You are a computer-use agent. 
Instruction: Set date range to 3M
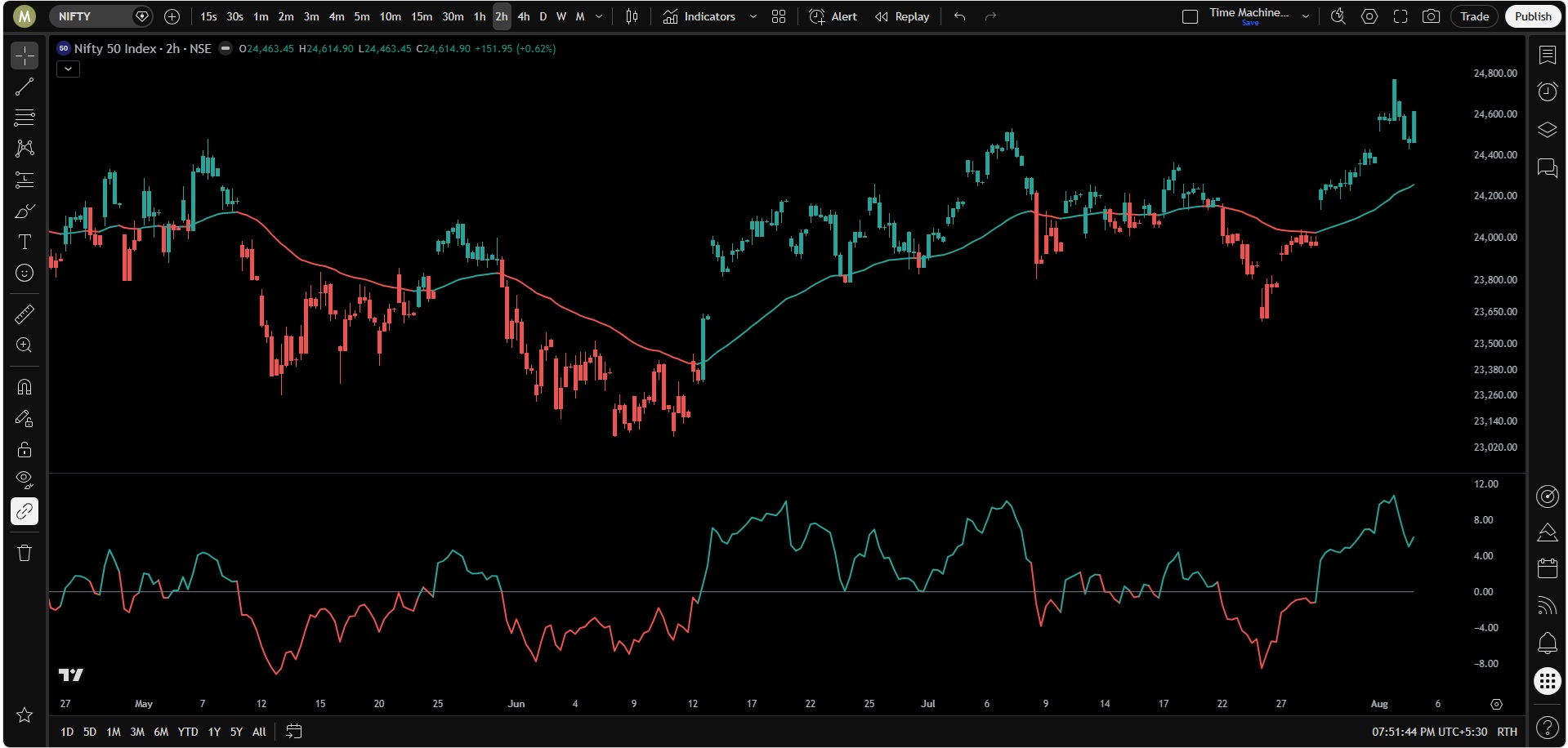[137, 732]
